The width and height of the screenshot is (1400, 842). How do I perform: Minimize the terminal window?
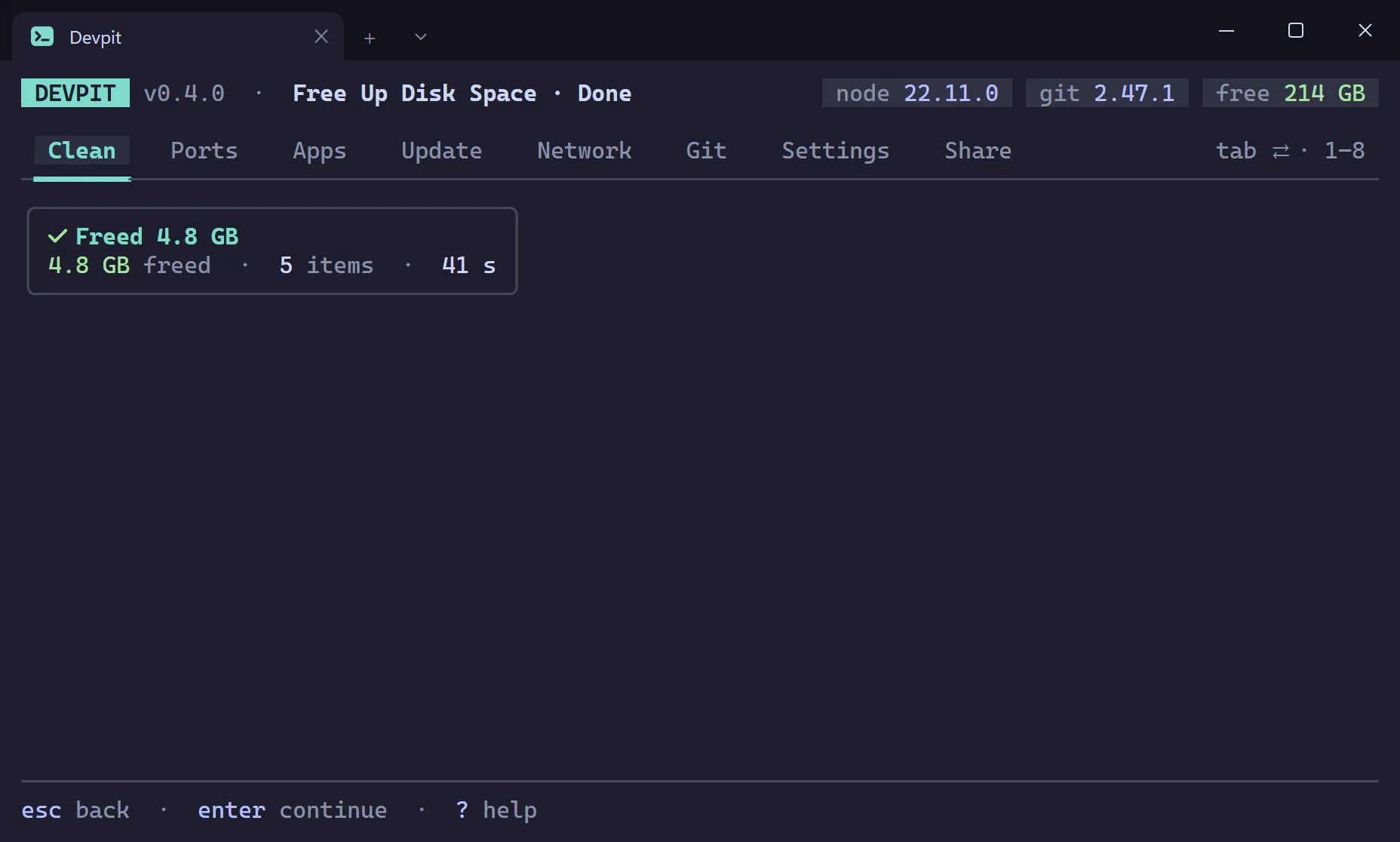(1227, 30)
